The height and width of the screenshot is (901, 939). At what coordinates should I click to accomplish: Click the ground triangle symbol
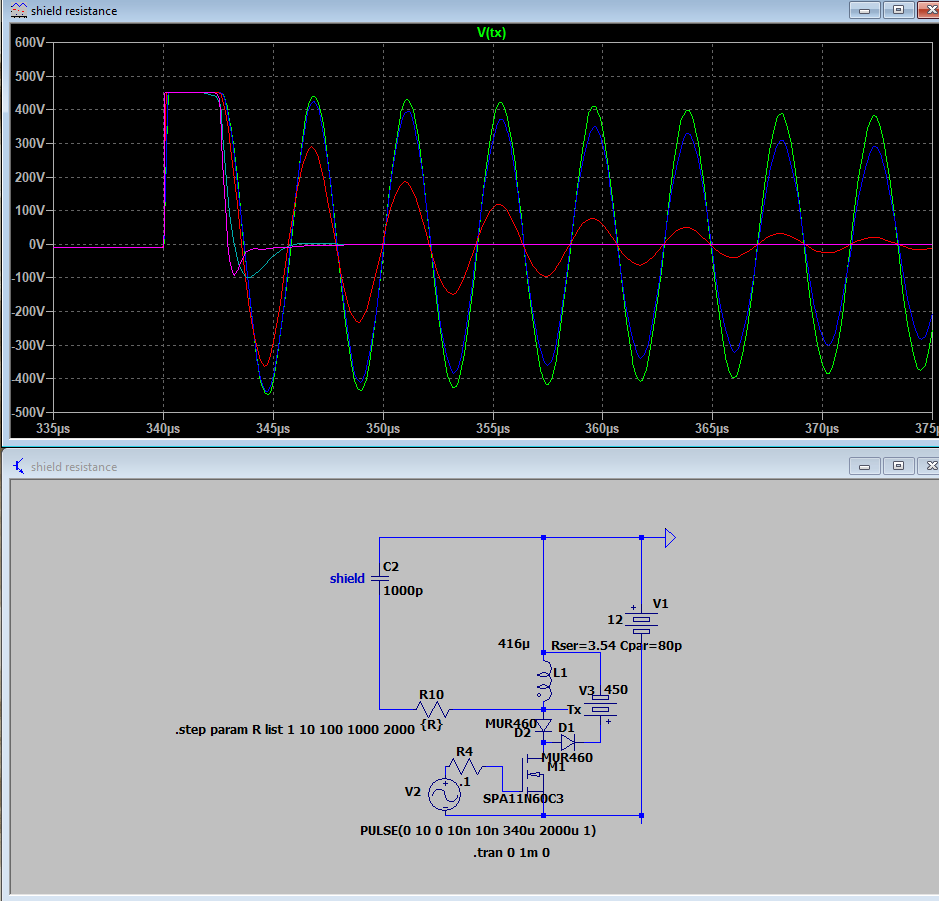pos(670,538)
